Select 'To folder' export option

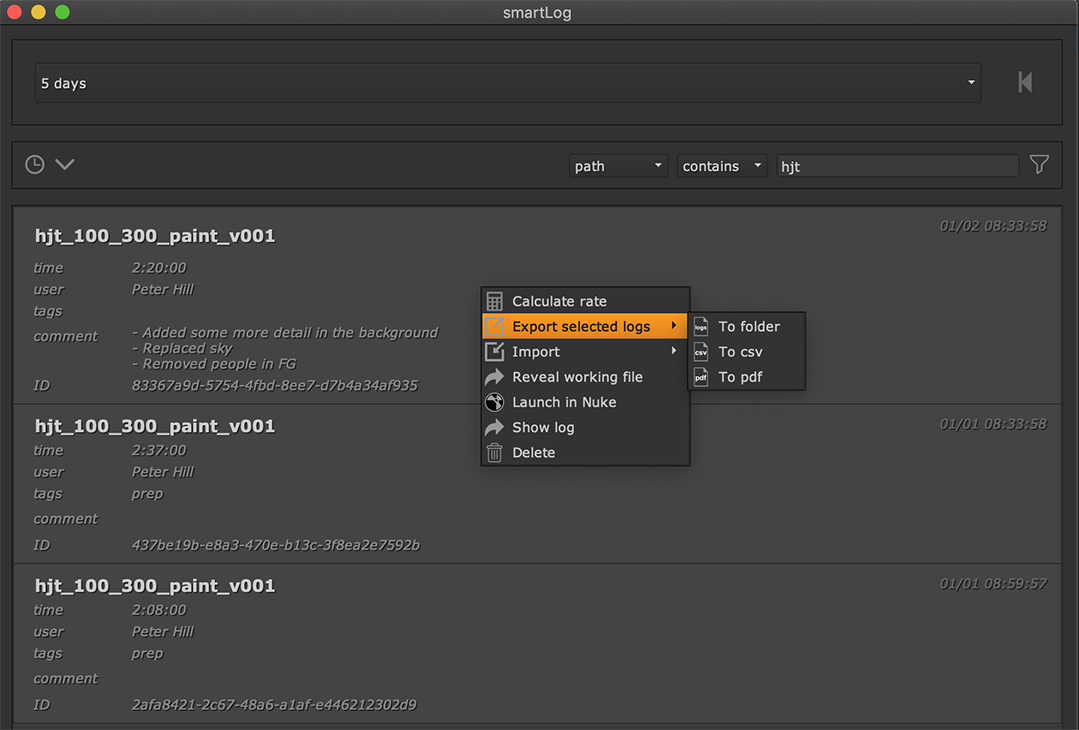[x=749, y=327]
